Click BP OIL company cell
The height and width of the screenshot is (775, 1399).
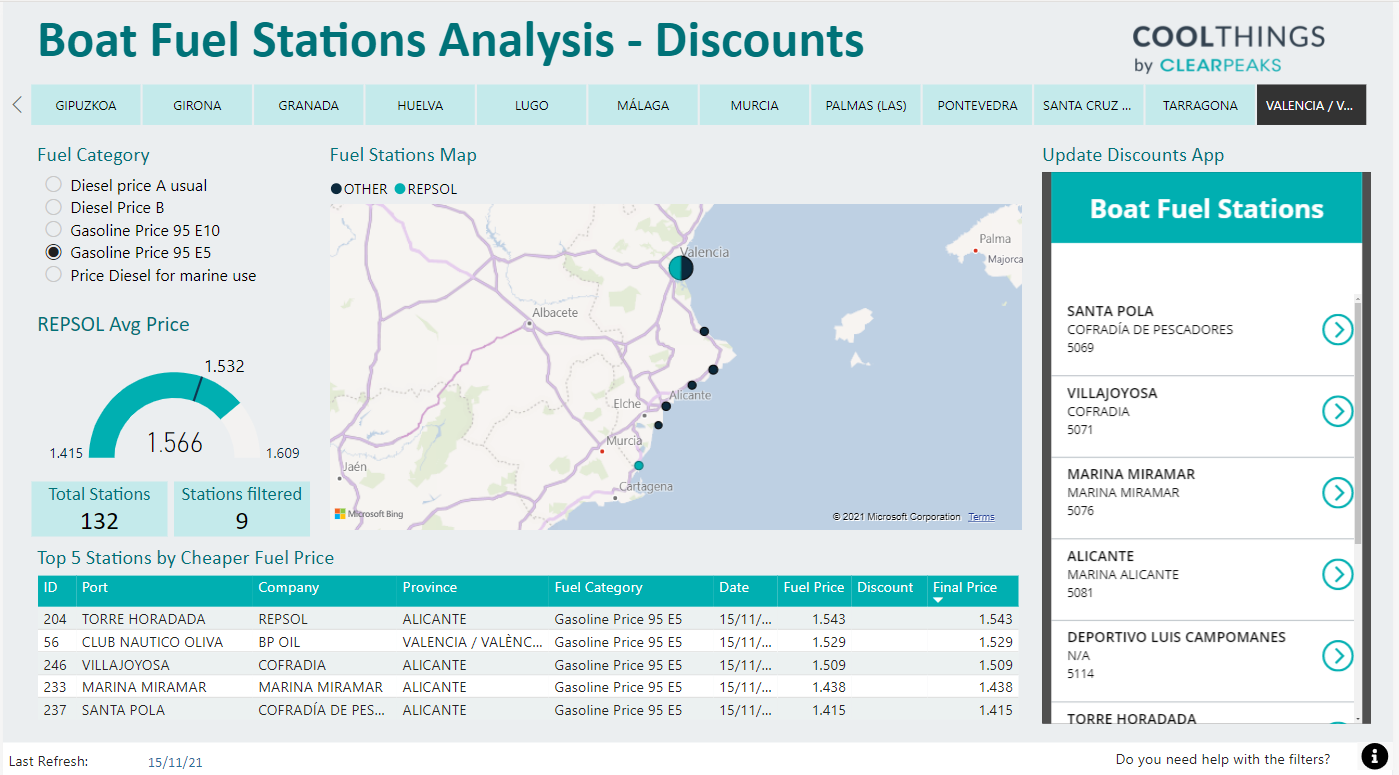(279, 642)
